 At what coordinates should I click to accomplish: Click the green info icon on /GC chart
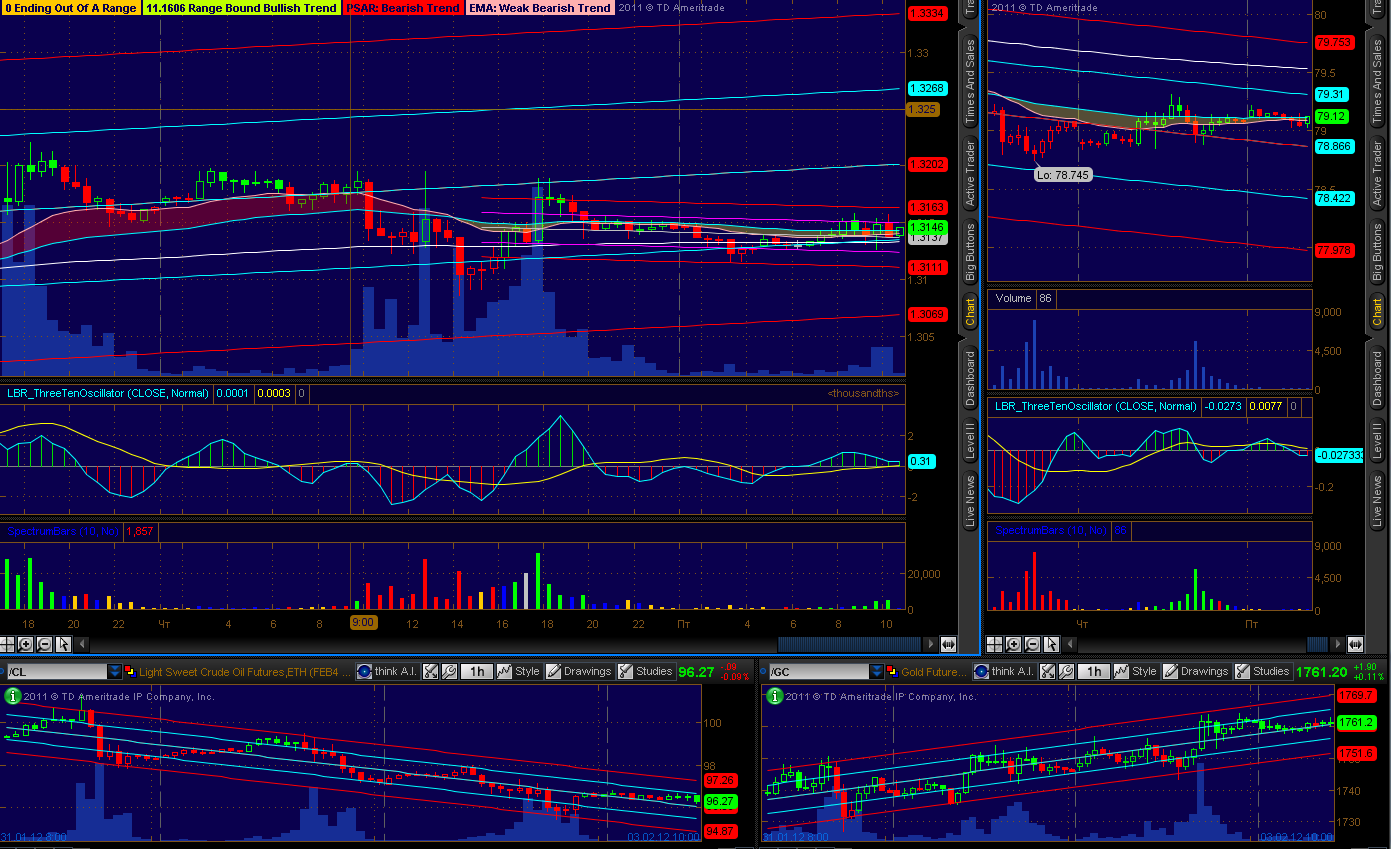[775, 696]
